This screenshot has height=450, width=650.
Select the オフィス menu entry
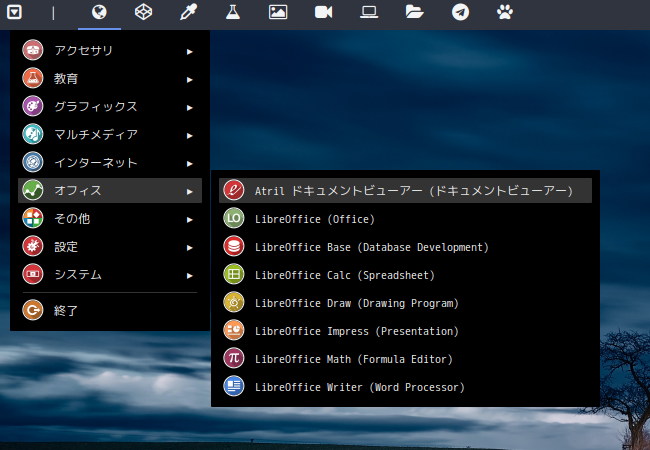click(110, 190)
